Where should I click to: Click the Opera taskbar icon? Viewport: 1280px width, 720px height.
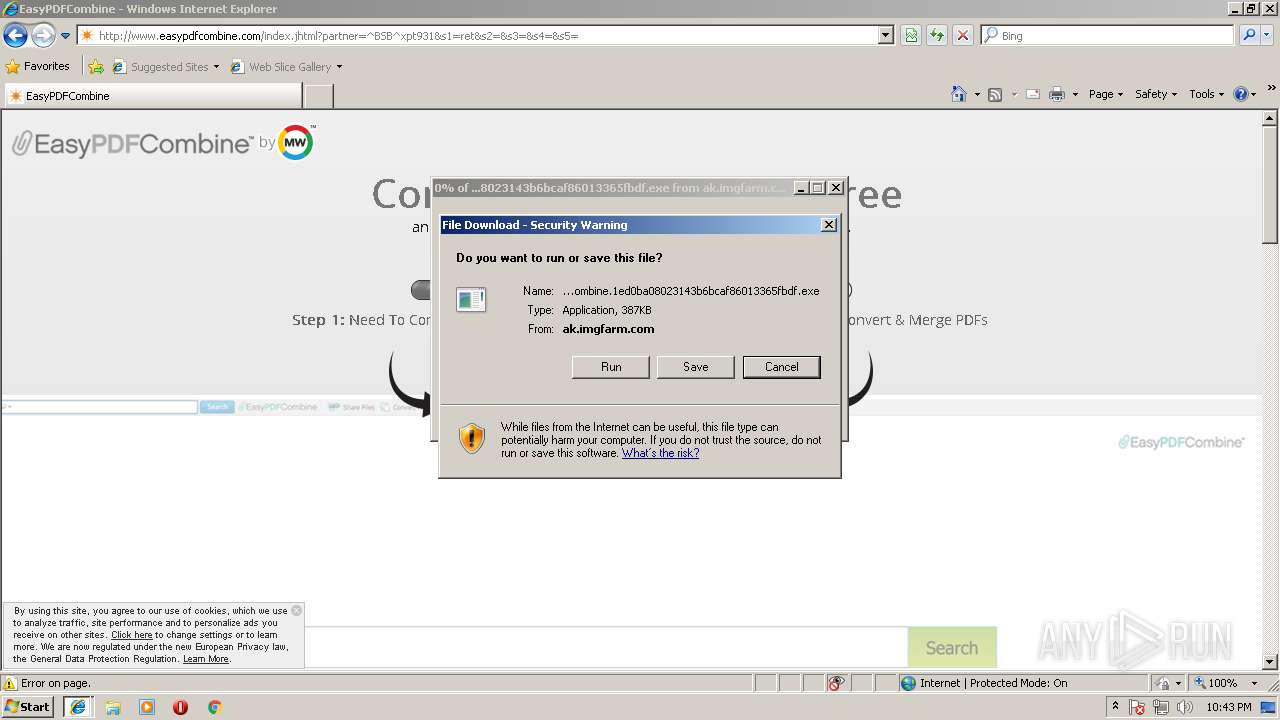(180, 707)
